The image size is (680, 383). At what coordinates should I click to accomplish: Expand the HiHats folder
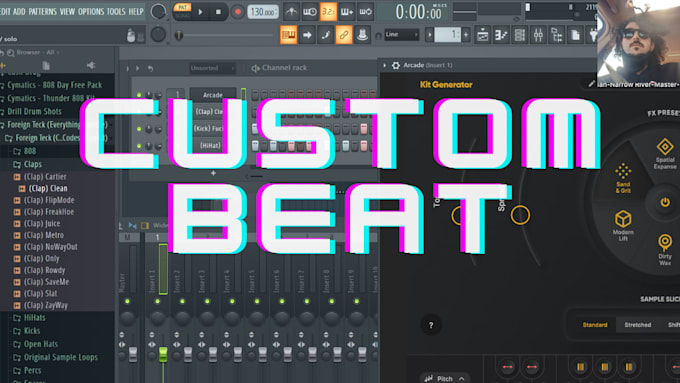pos(34,318)
